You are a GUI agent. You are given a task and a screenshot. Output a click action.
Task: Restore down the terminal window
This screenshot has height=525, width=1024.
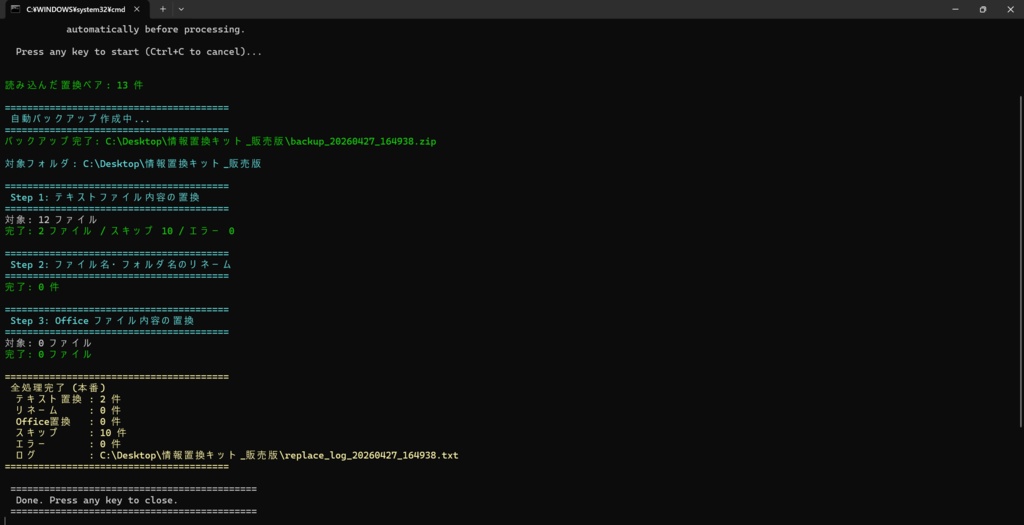pyautogui.click(x=982, y=9)
